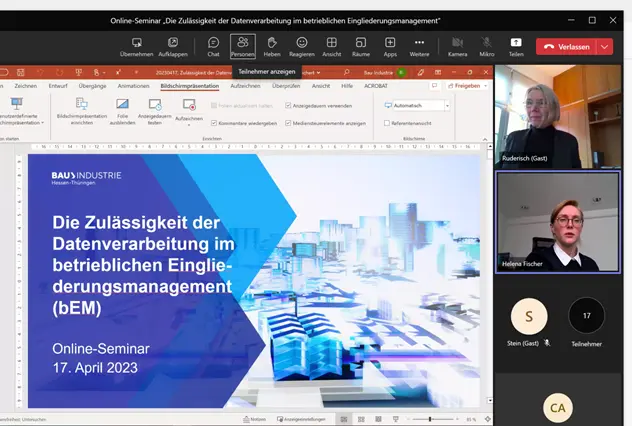Open the Chat panel
The width and height of the screenshot is (632, 426).
click(x=213, y=47)
